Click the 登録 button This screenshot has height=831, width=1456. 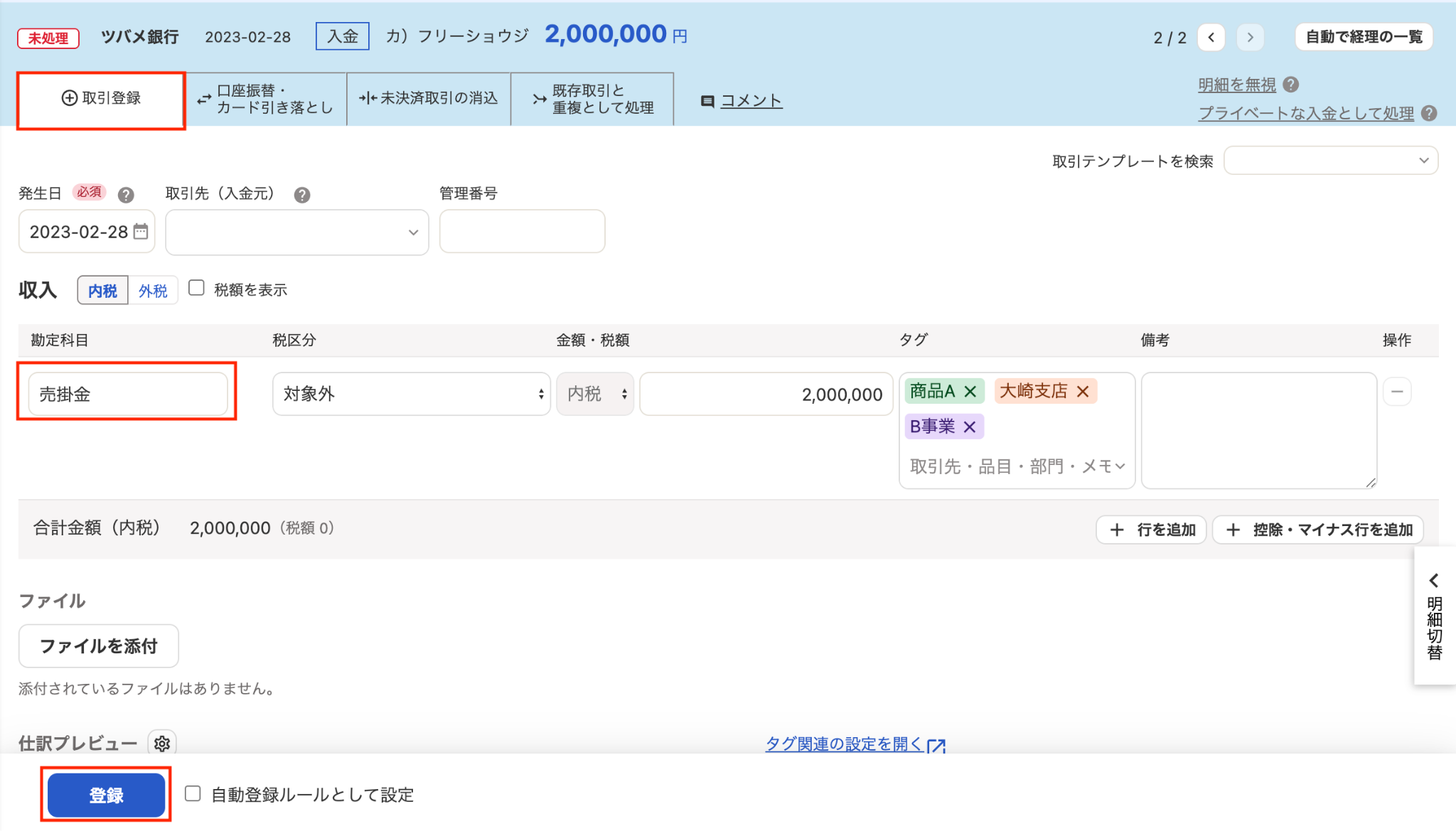click(106, 795)
